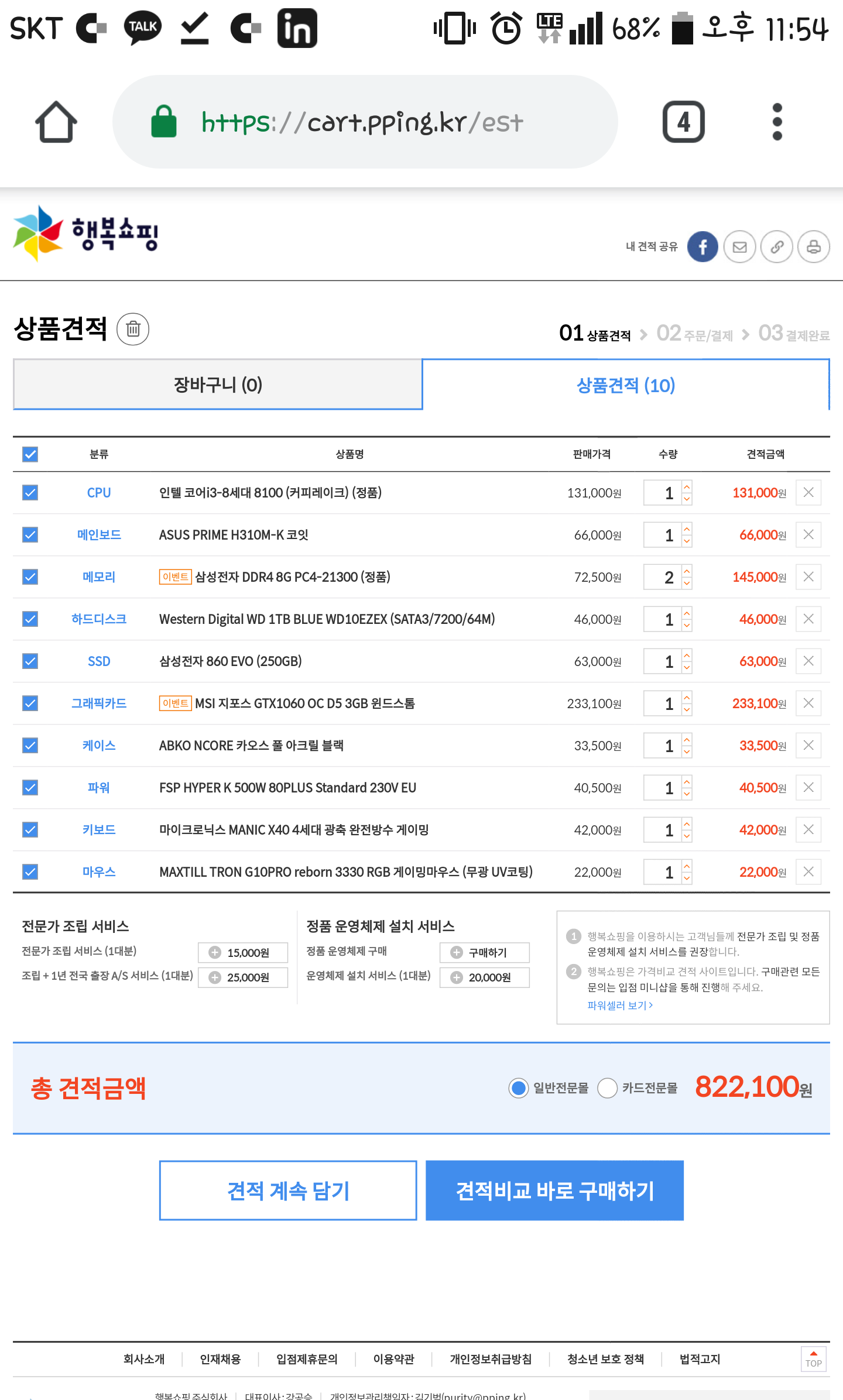This screenshot has width=843, height=1400.
Task: Delete the 케이스 item using its X
Action: click(808, 746)
